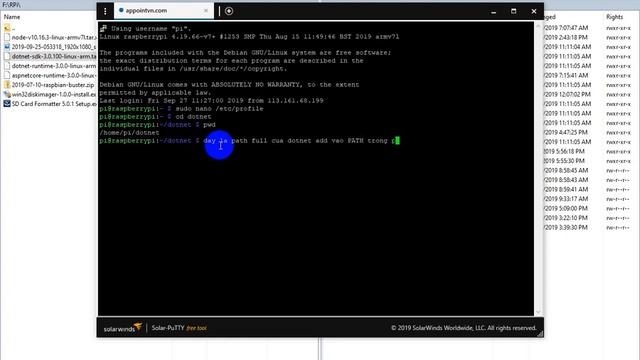Click the win32diskimager installer icon
This screenshot has width=640, height=360.
(x=7, y=94)
